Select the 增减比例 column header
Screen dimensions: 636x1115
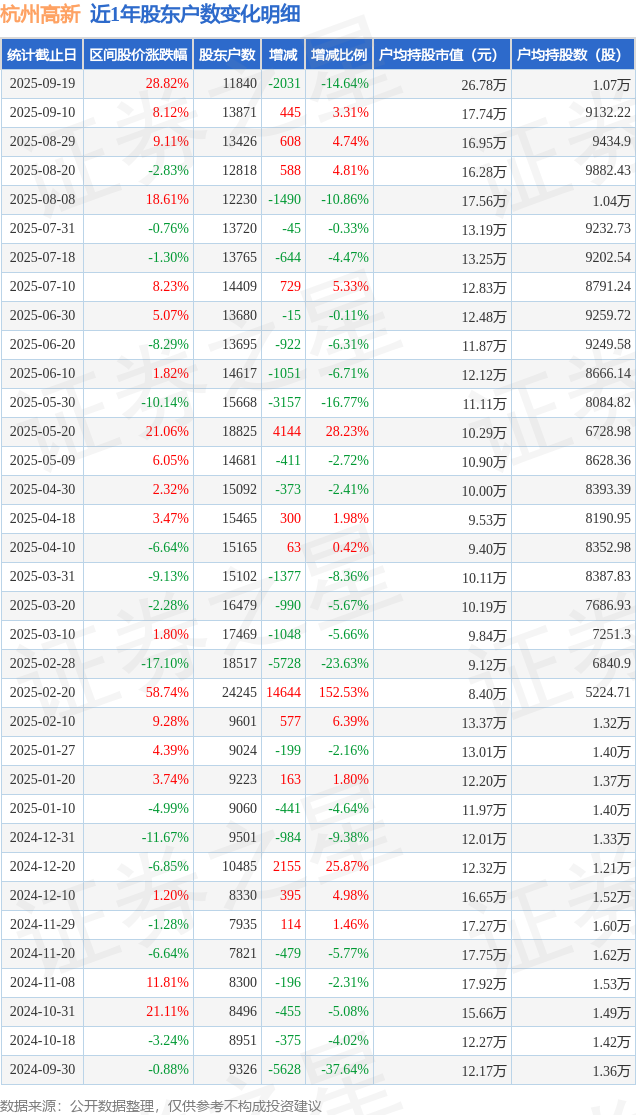pyautogui.click(x=338, y=55)
